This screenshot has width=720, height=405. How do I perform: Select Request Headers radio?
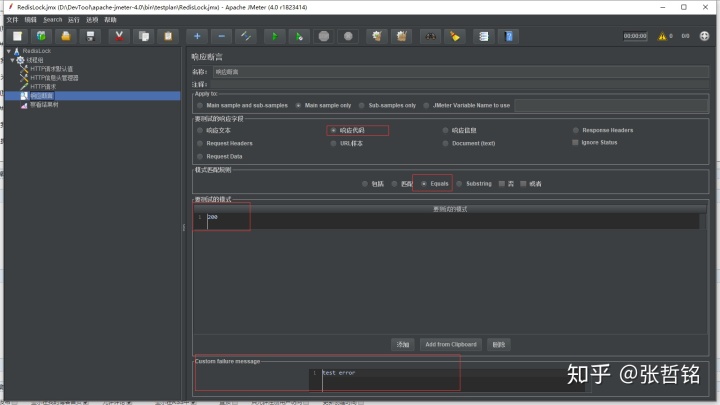[225, 143]
